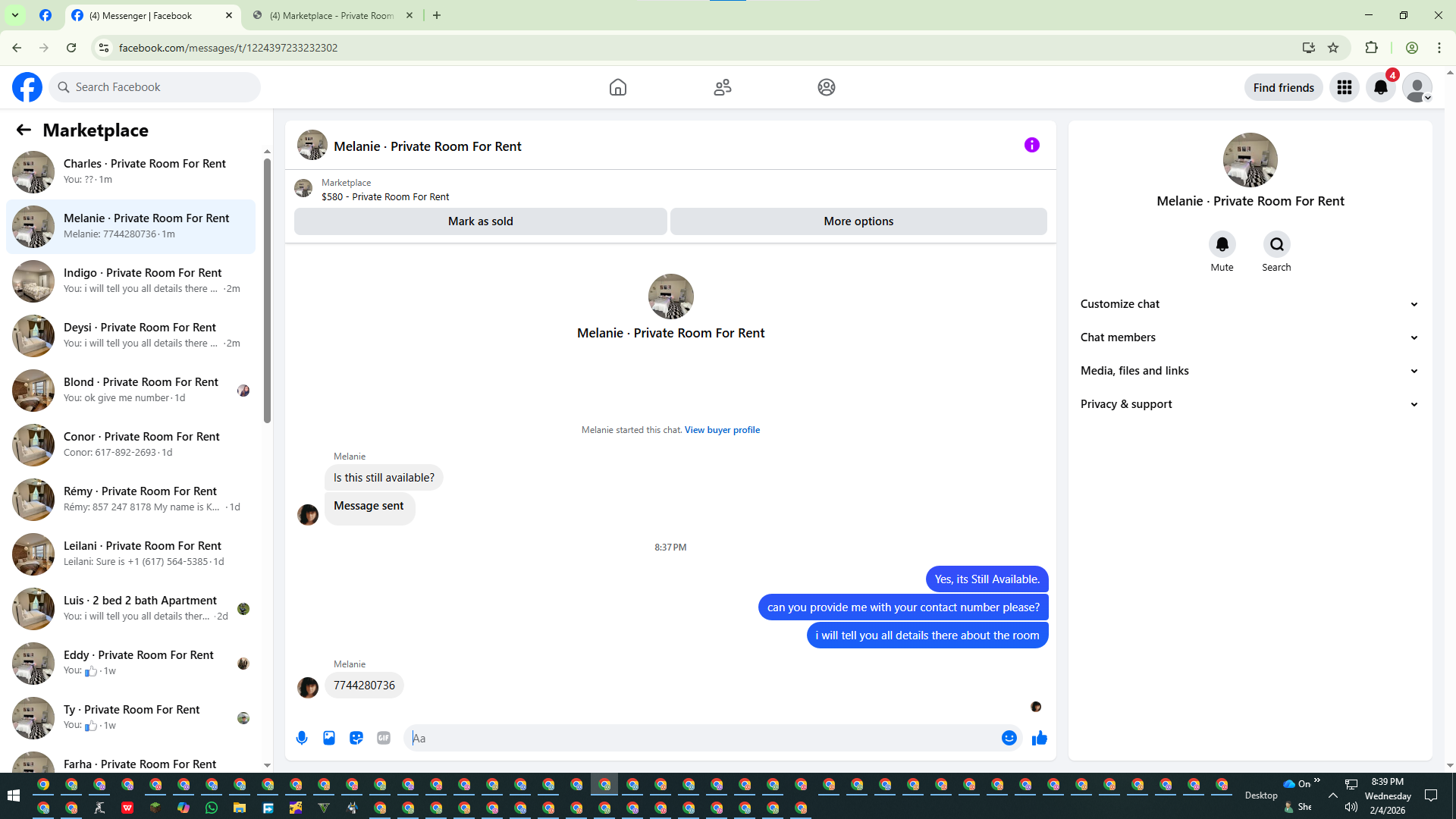Expand Media, files and links section
The width and height of the screenshot is (1456, 819).
point(1249,371)
